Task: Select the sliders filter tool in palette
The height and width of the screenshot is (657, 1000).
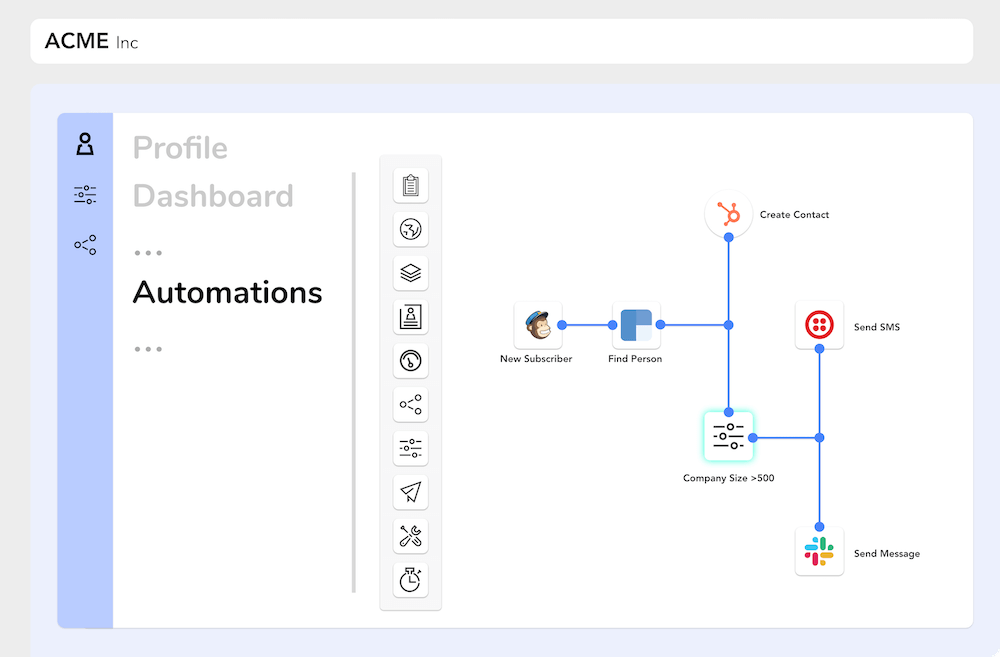Action: pyautogui.click(x=411, y=448)
